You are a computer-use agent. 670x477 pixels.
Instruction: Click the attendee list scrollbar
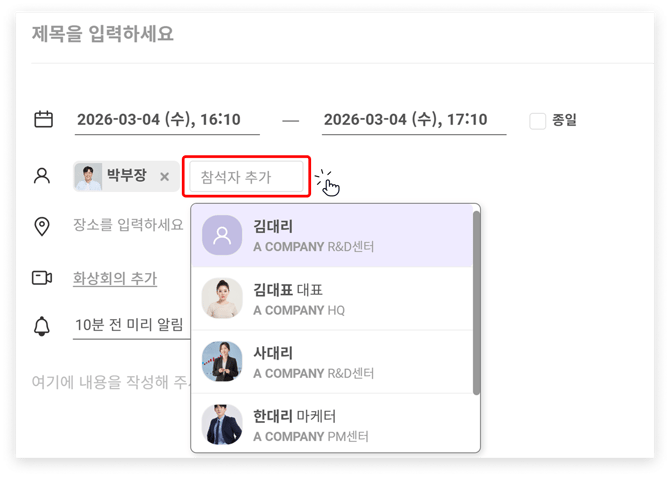(476, 300)
